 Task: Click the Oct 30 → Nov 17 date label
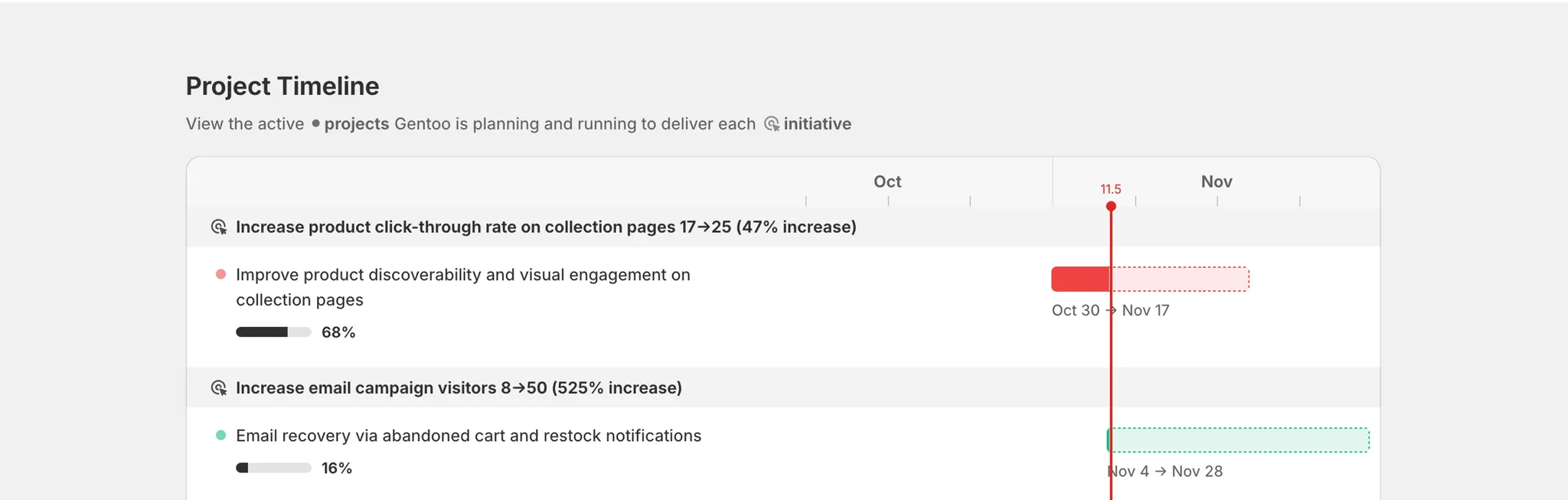pyautogui.click(x=1110, y=310)
